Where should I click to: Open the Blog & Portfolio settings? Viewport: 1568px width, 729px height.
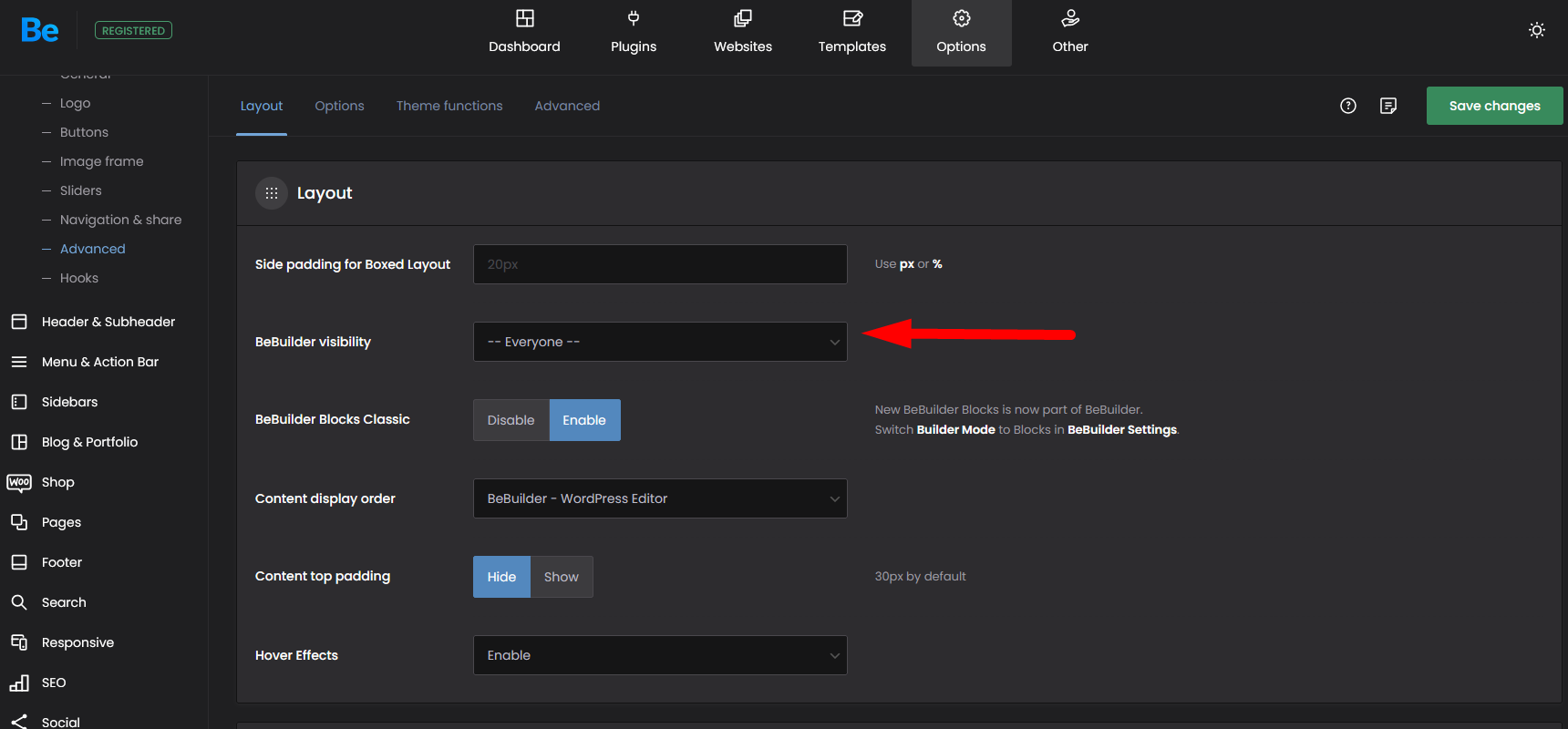[x=90, y=442]
